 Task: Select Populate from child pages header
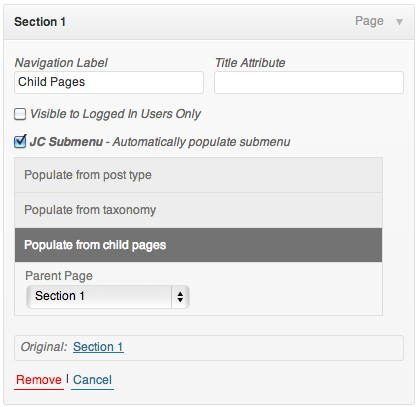pos(198,245)
